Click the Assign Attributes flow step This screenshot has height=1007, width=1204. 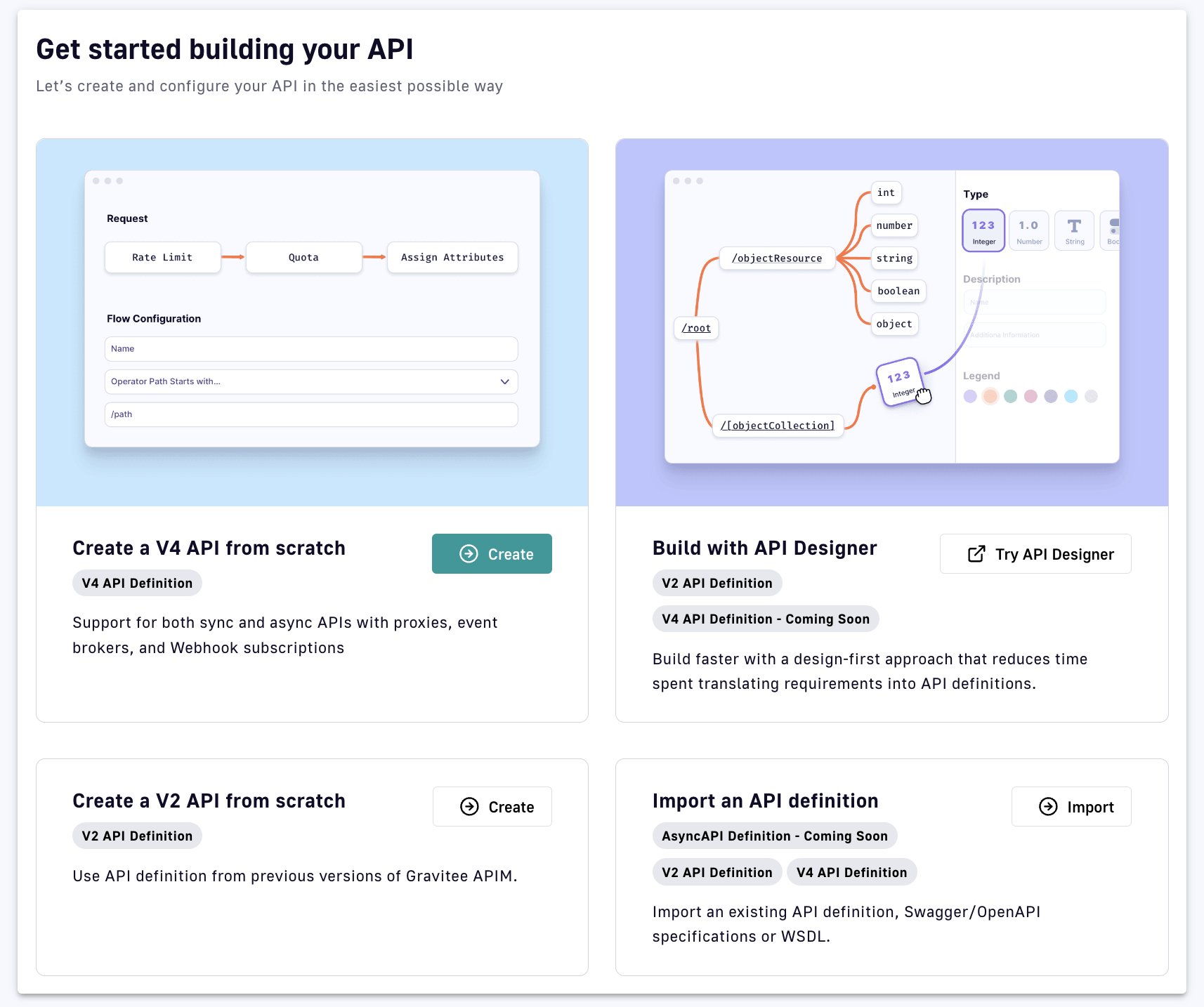point(452,258)
